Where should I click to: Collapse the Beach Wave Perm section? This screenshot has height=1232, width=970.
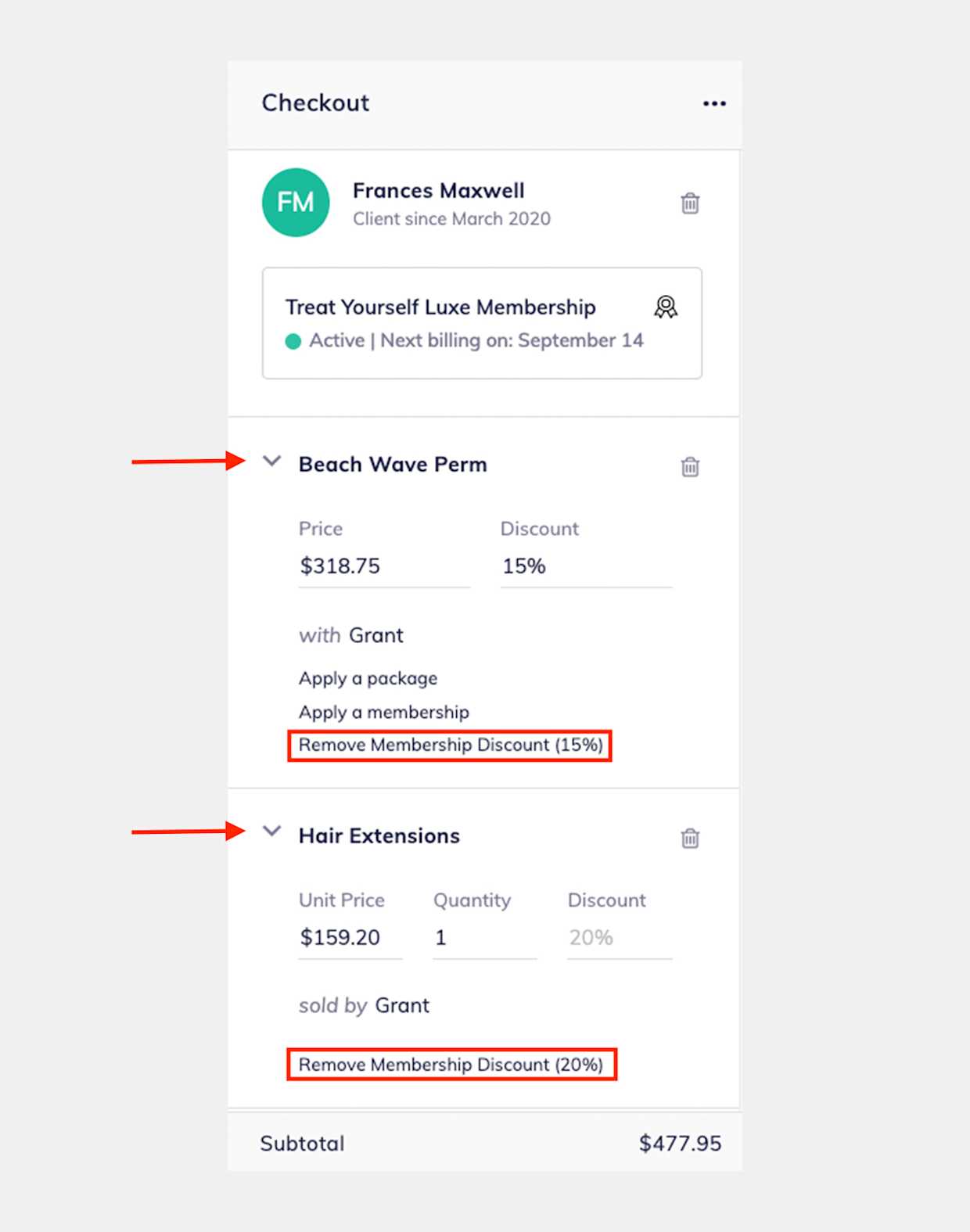(272, 462)
